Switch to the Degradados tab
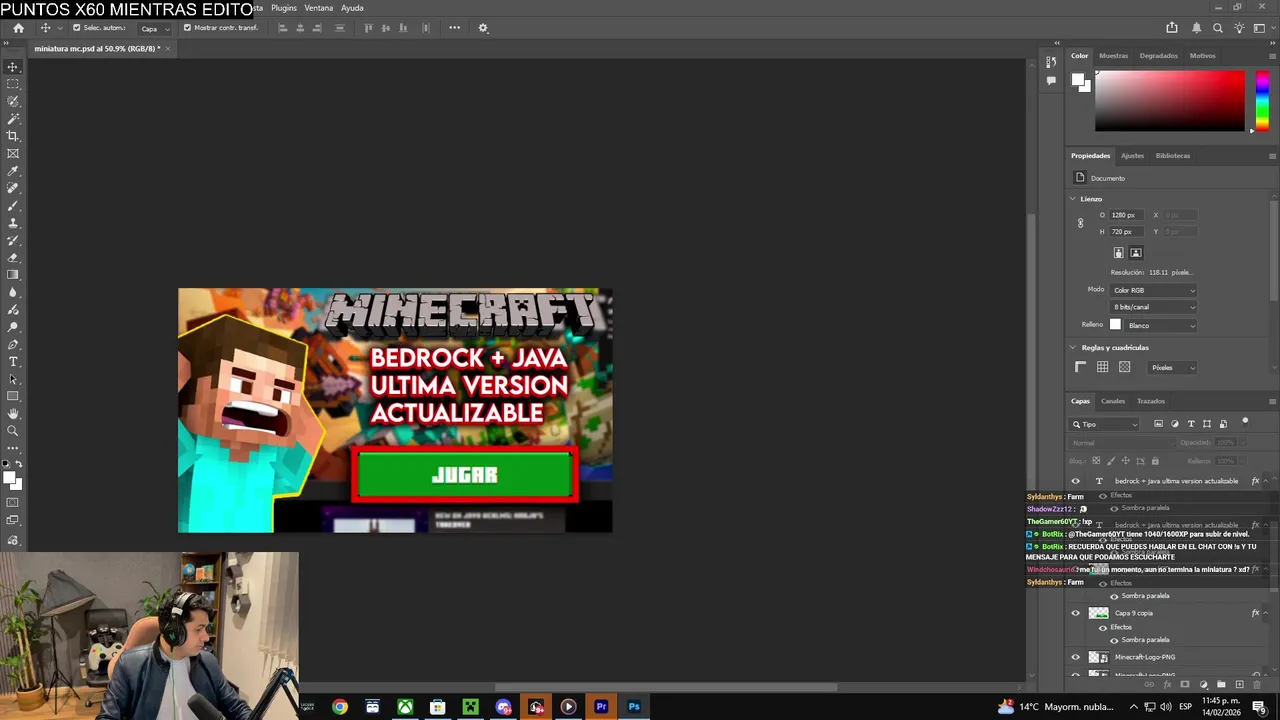Screen dimensions: 1280x720 coord(1158,56)
